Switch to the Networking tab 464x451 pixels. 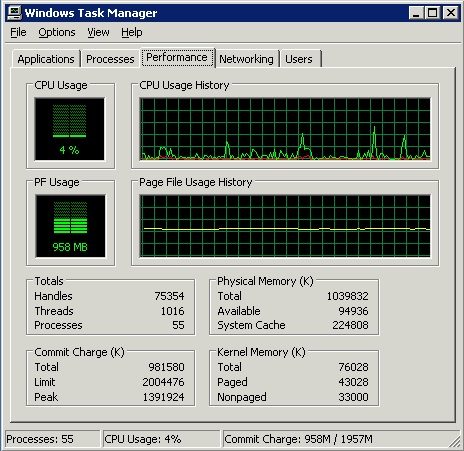pyautogui.click(x=246, y=59)
